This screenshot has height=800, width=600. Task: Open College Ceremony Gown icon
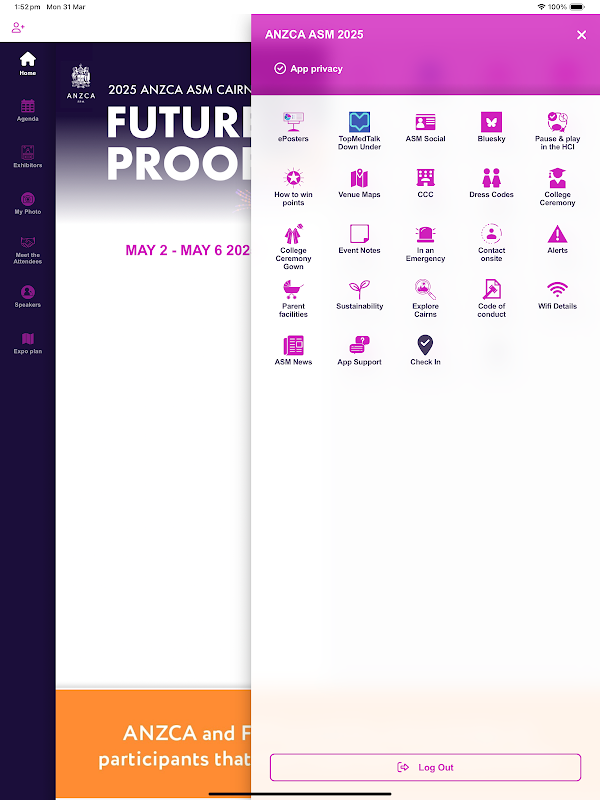(293, 234)
